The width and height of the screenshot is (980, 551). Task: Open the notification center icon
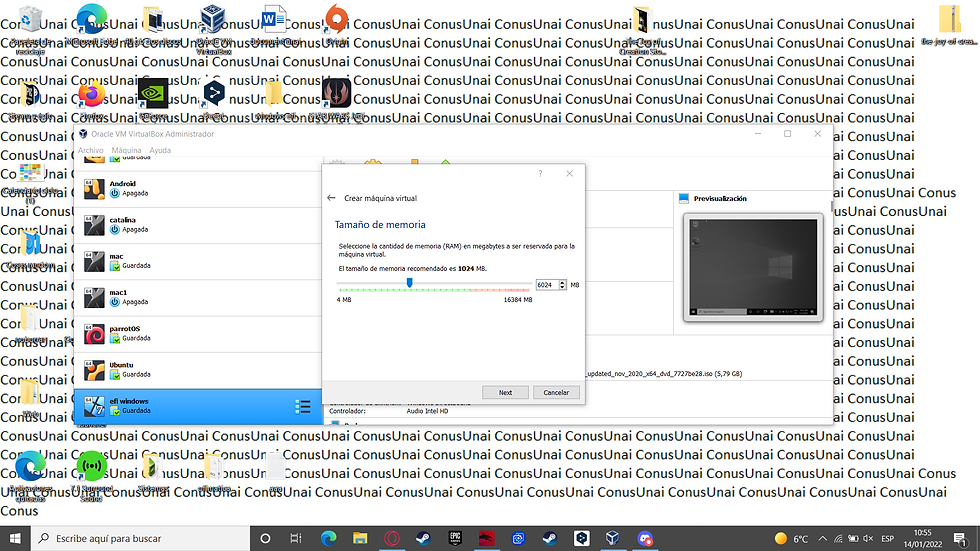(x=961, y=539)
